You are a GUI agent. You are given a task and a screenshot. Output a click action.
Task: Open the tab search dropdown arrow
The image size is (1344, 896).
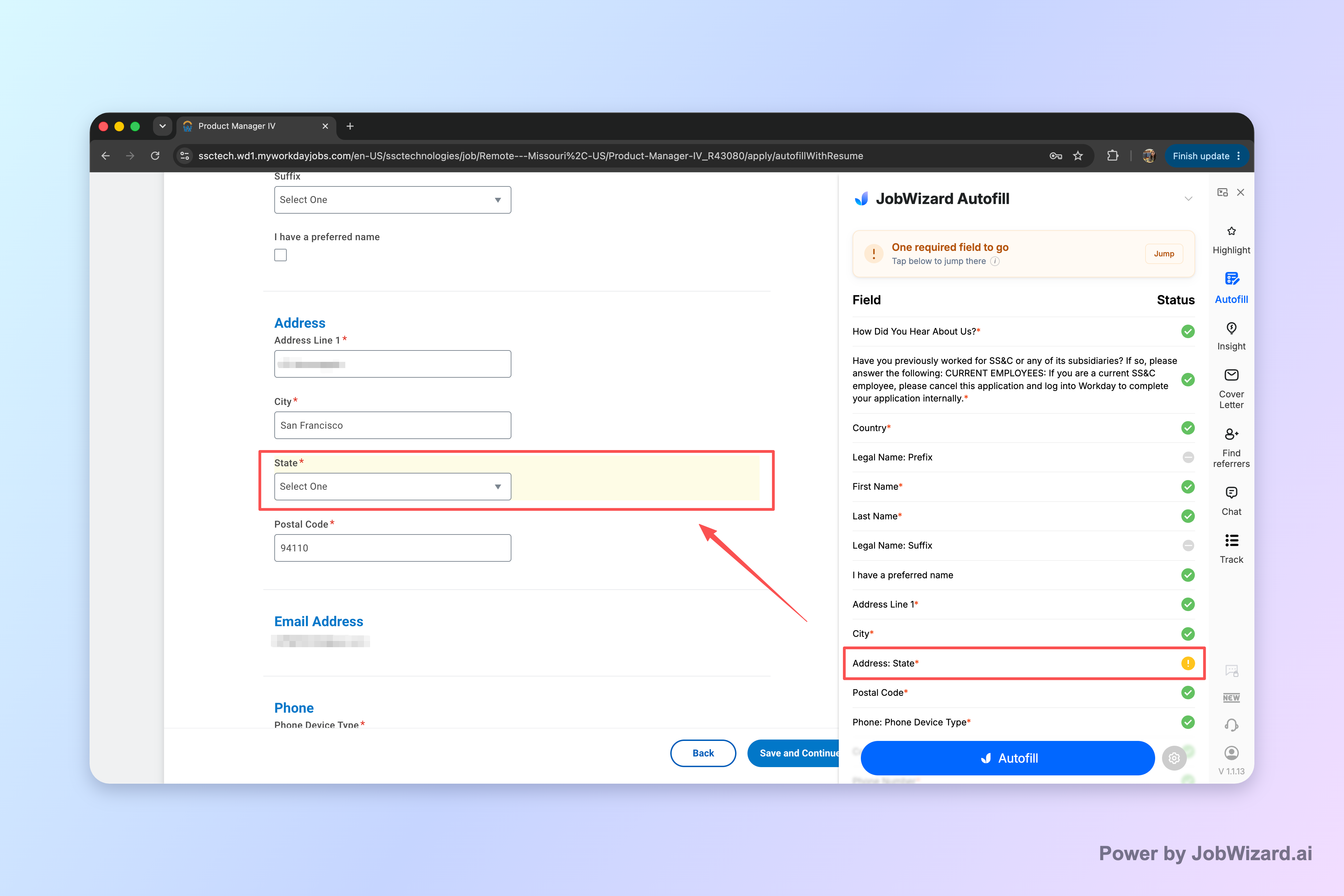(x=162, y=126)
